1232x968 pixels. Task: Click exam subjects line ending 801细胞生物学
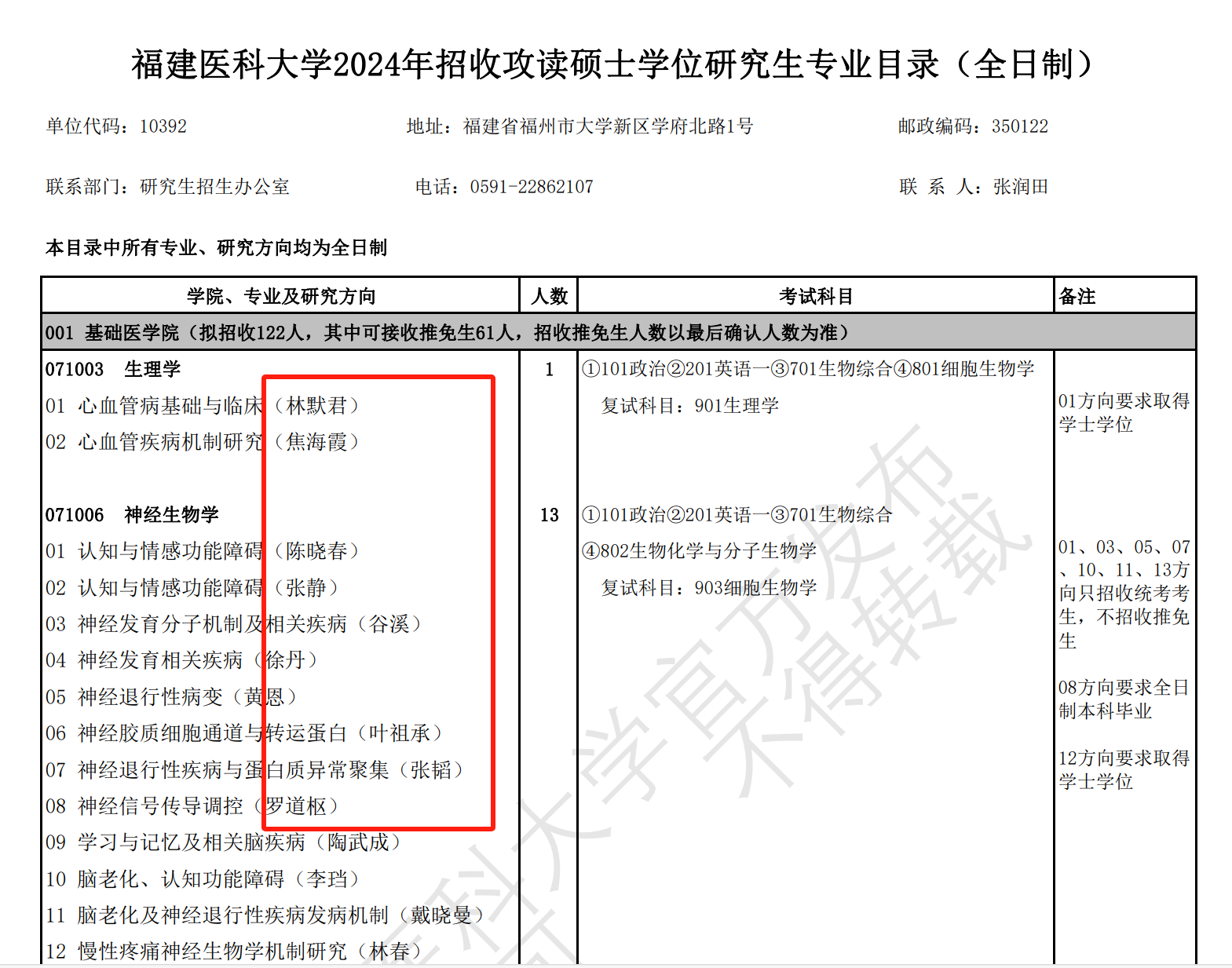tap(808, 369)
